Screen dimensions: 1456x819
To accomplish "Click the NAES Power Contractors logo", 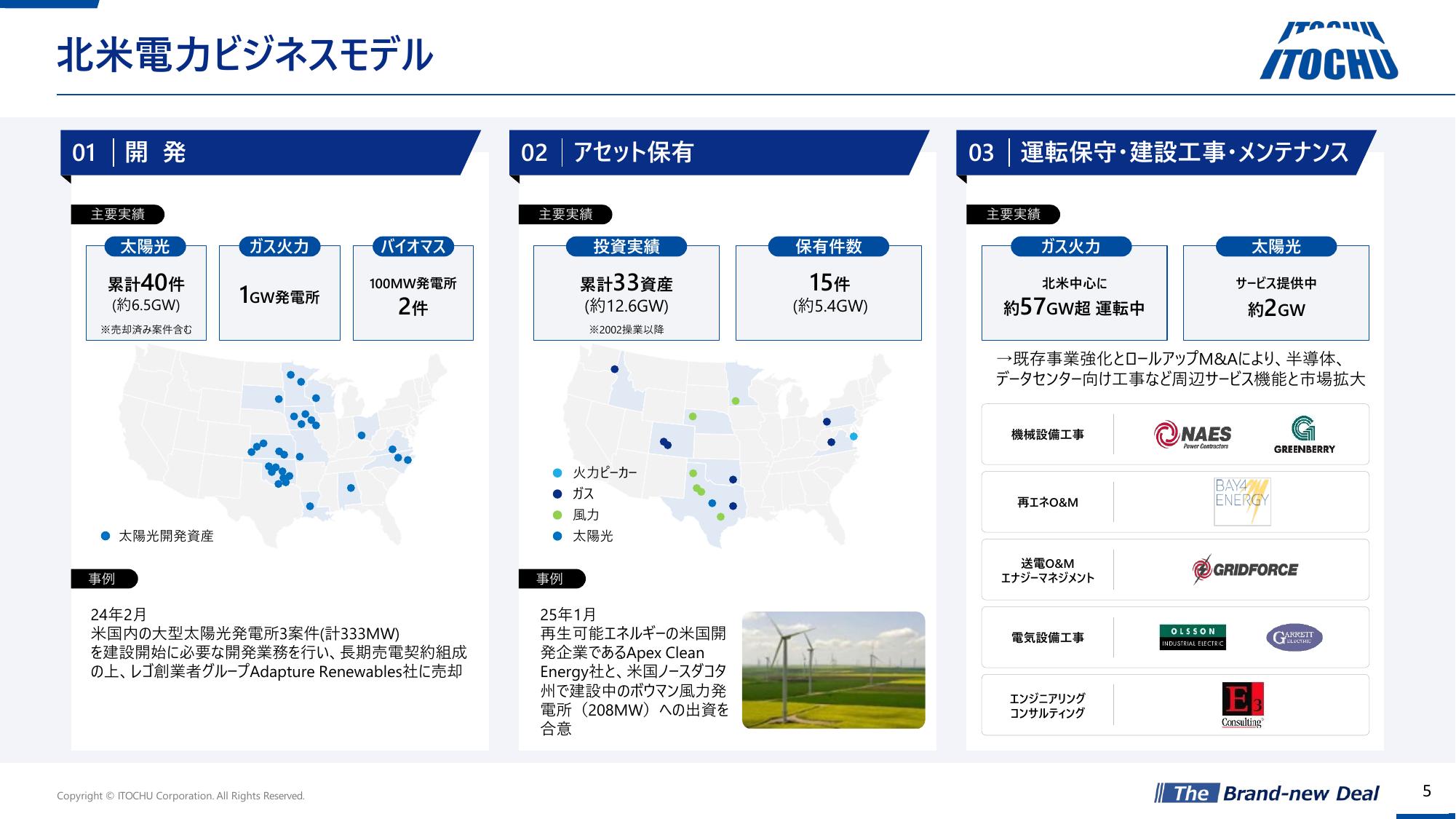I will coord(1193,435).
